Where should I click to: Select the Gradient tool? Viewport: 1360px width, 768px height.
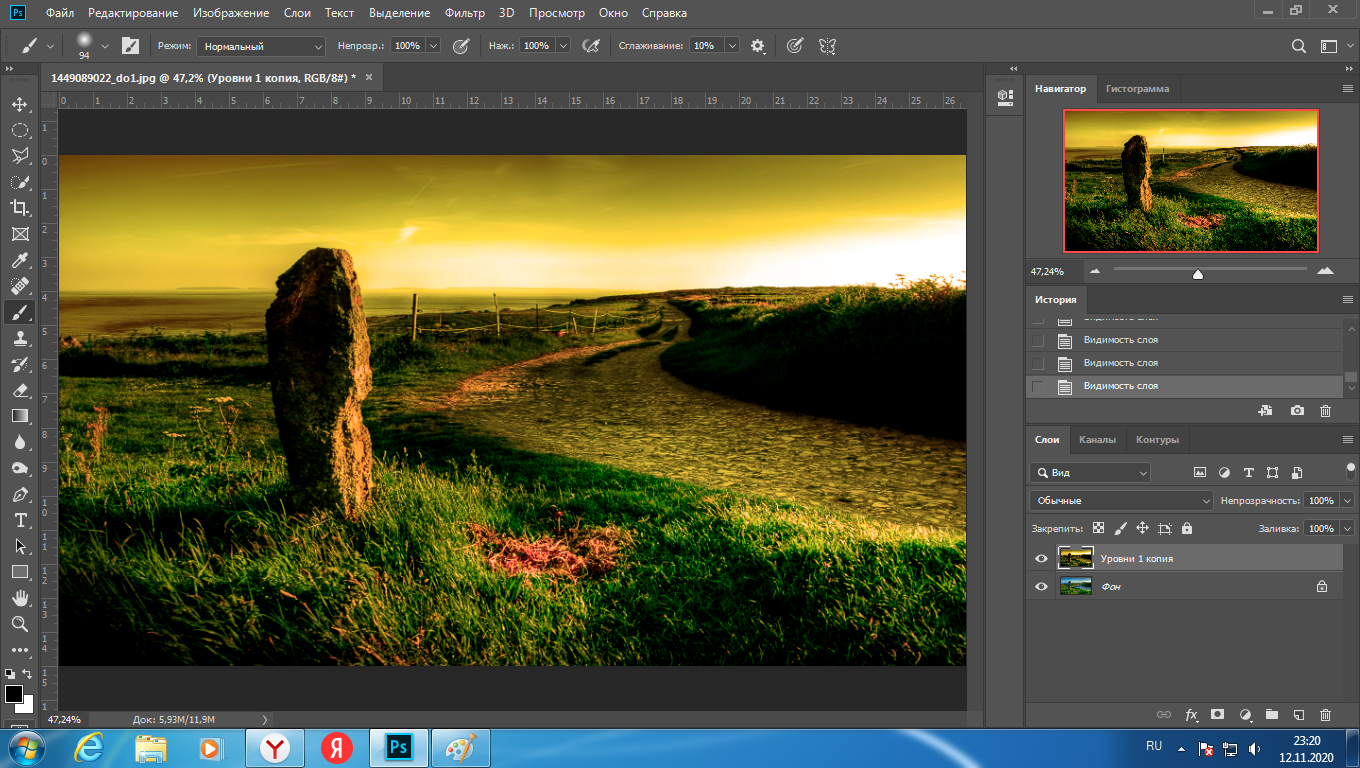click(x=20, y=416)
